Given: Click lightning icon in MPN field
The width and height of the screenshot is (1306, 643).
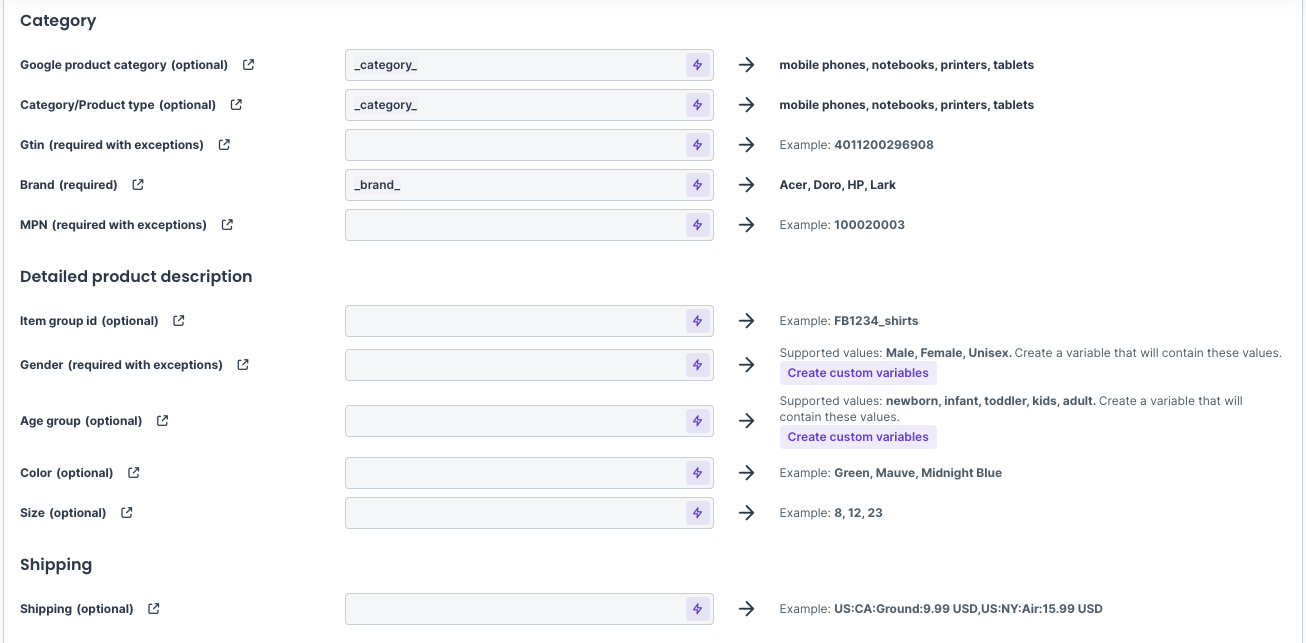Looking at the screenshot, I should [x=697, y=225].
